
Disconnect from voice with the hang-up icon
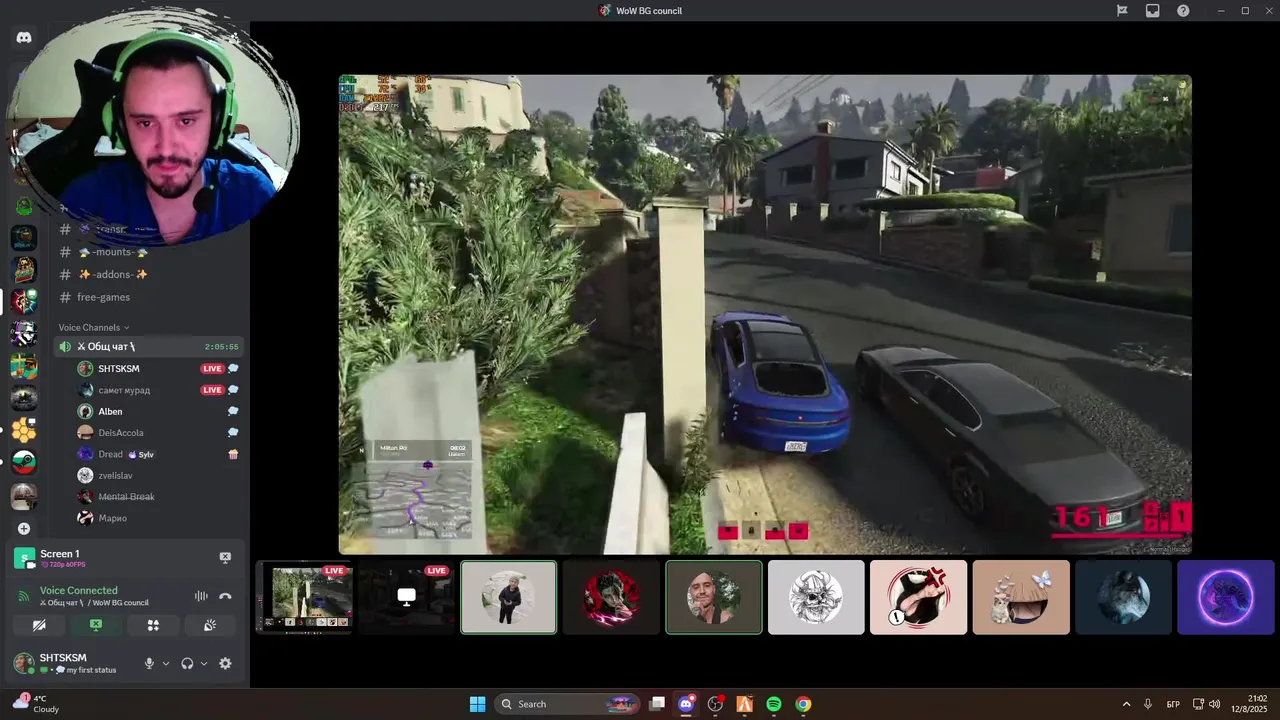(225, 596)
